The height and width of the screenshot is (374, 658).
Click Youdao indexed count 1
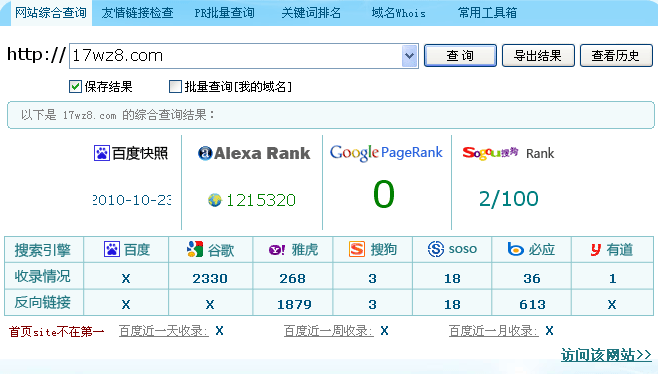[x=613, y=279]
